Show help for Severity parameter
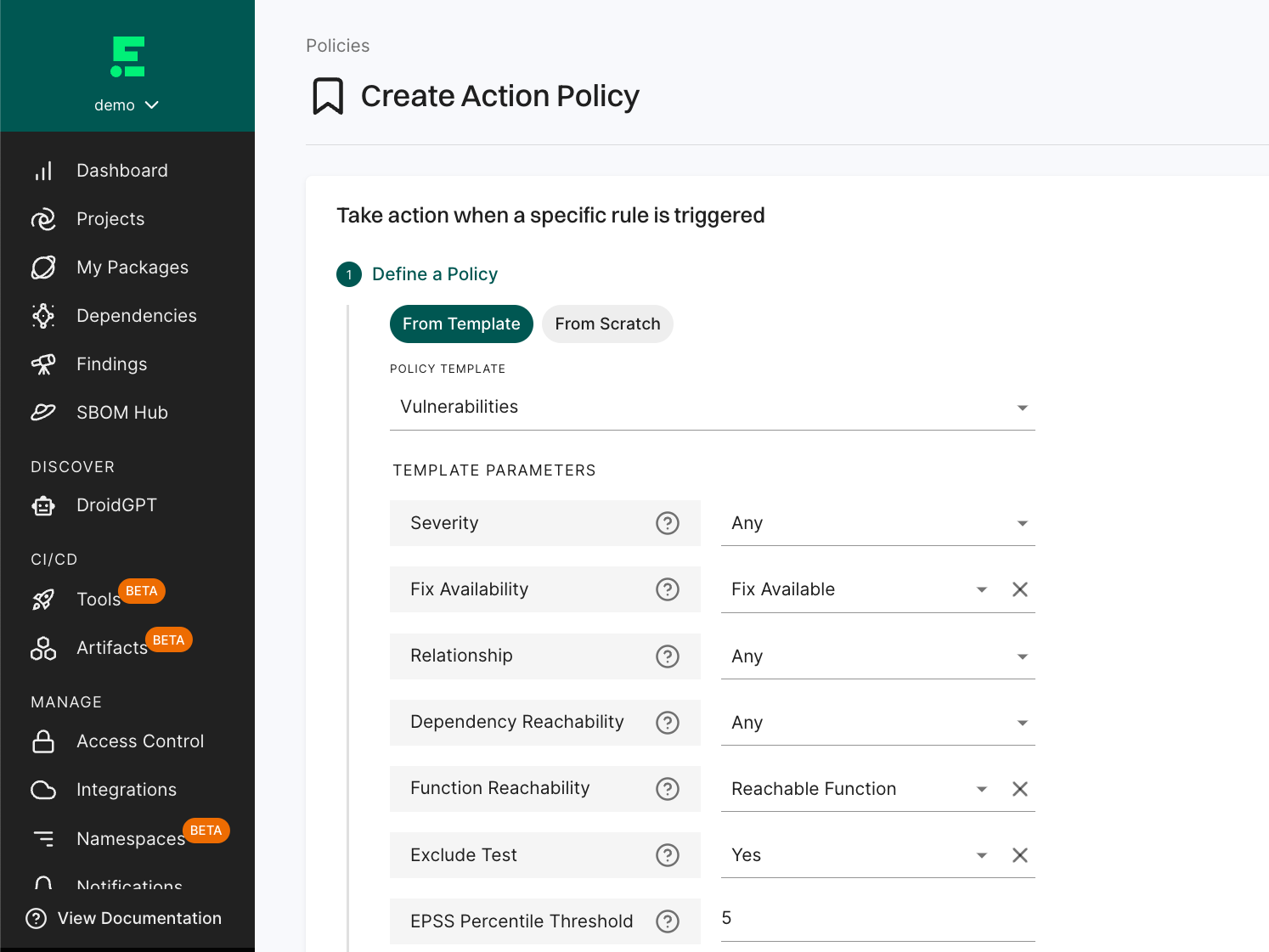The image size is (1269, 952). [x=668, y=523]
